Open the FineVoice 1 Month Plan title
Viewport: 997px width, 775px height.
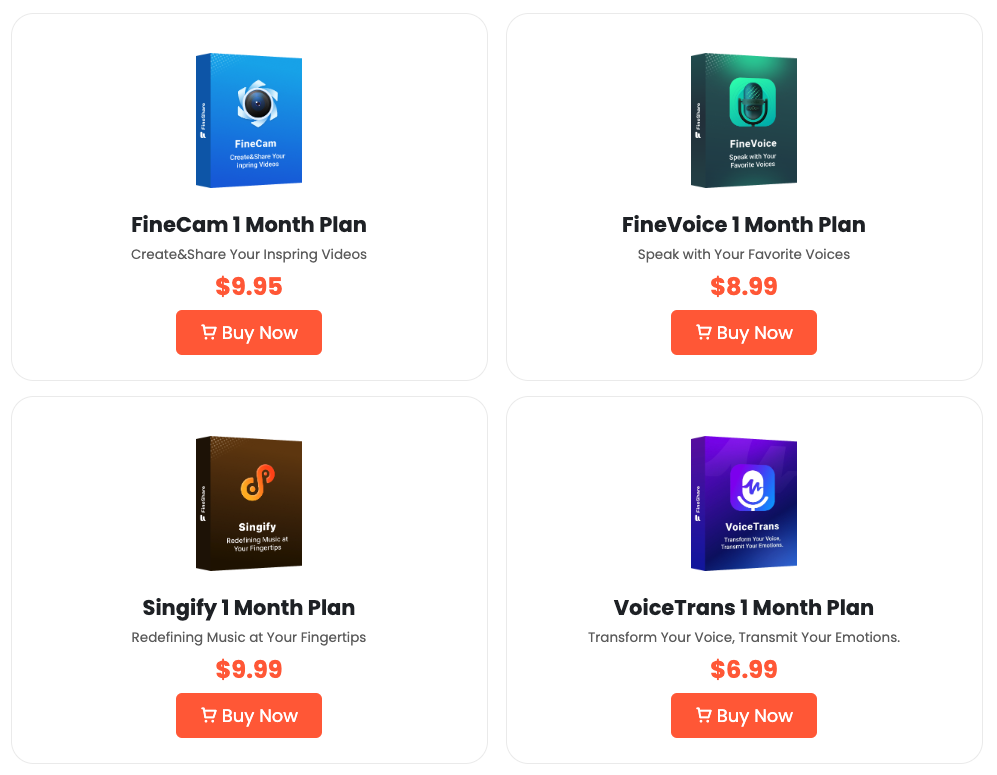[743, 224]
